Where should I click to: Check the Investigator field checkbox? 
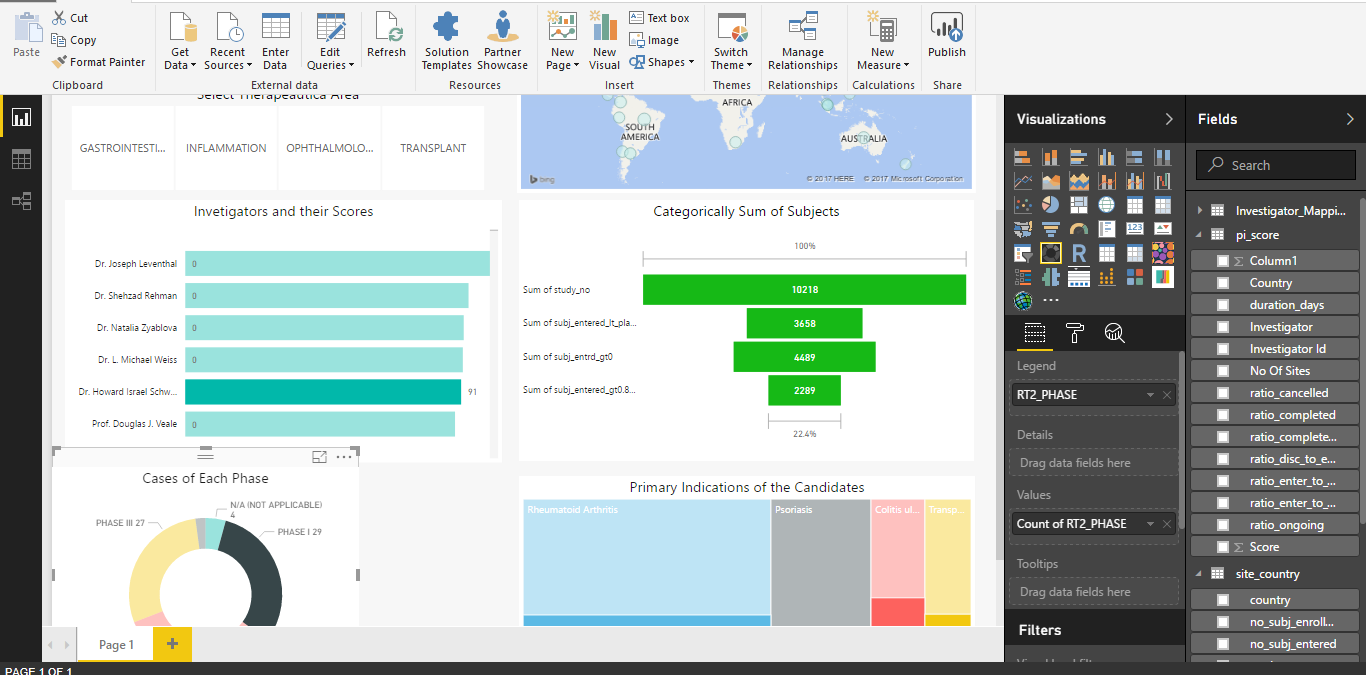[1222, 327]
